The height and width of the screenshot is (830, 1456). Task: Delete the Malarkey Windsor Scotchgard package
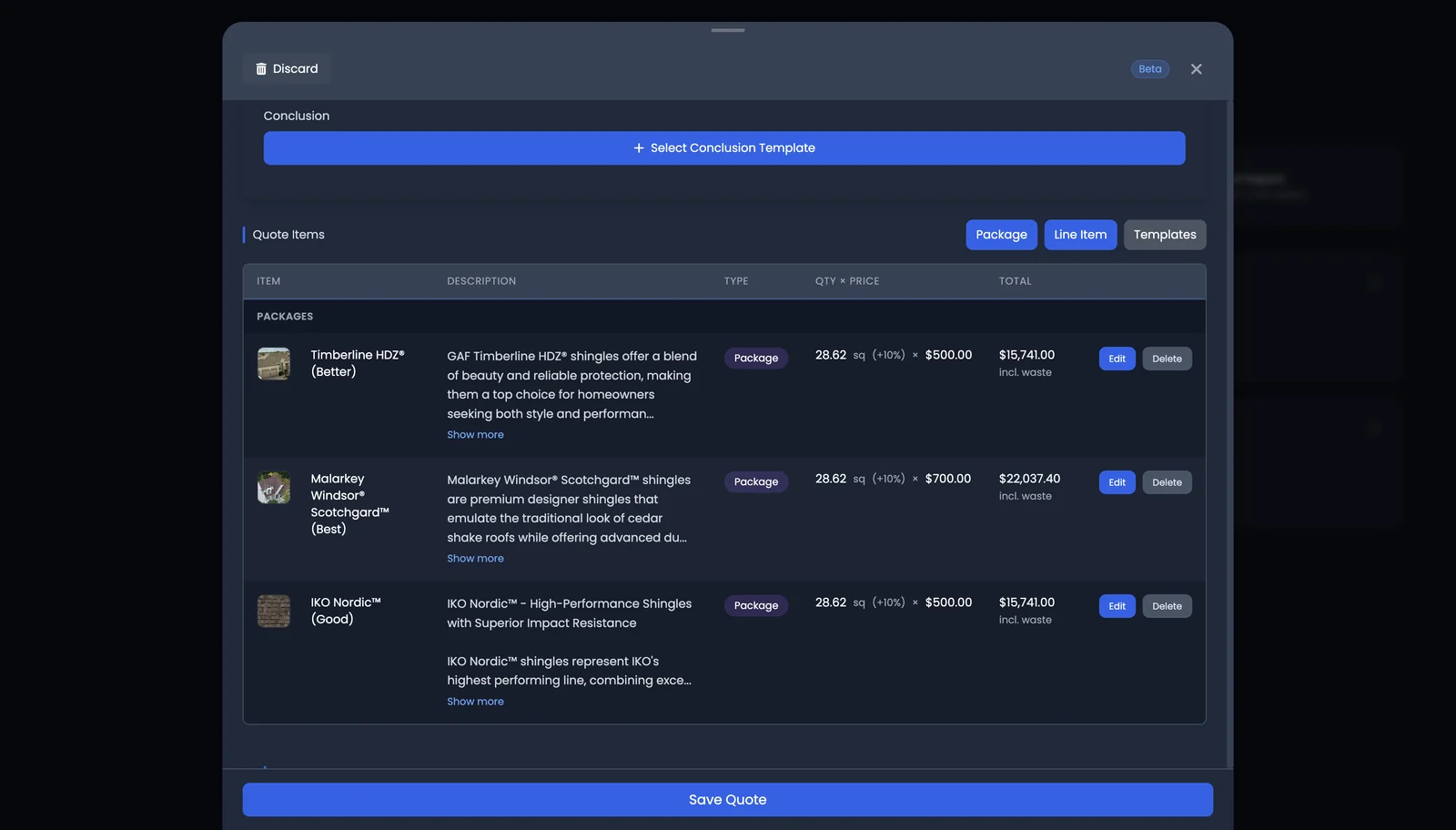pyautogui.click(x=1167, y=482)
